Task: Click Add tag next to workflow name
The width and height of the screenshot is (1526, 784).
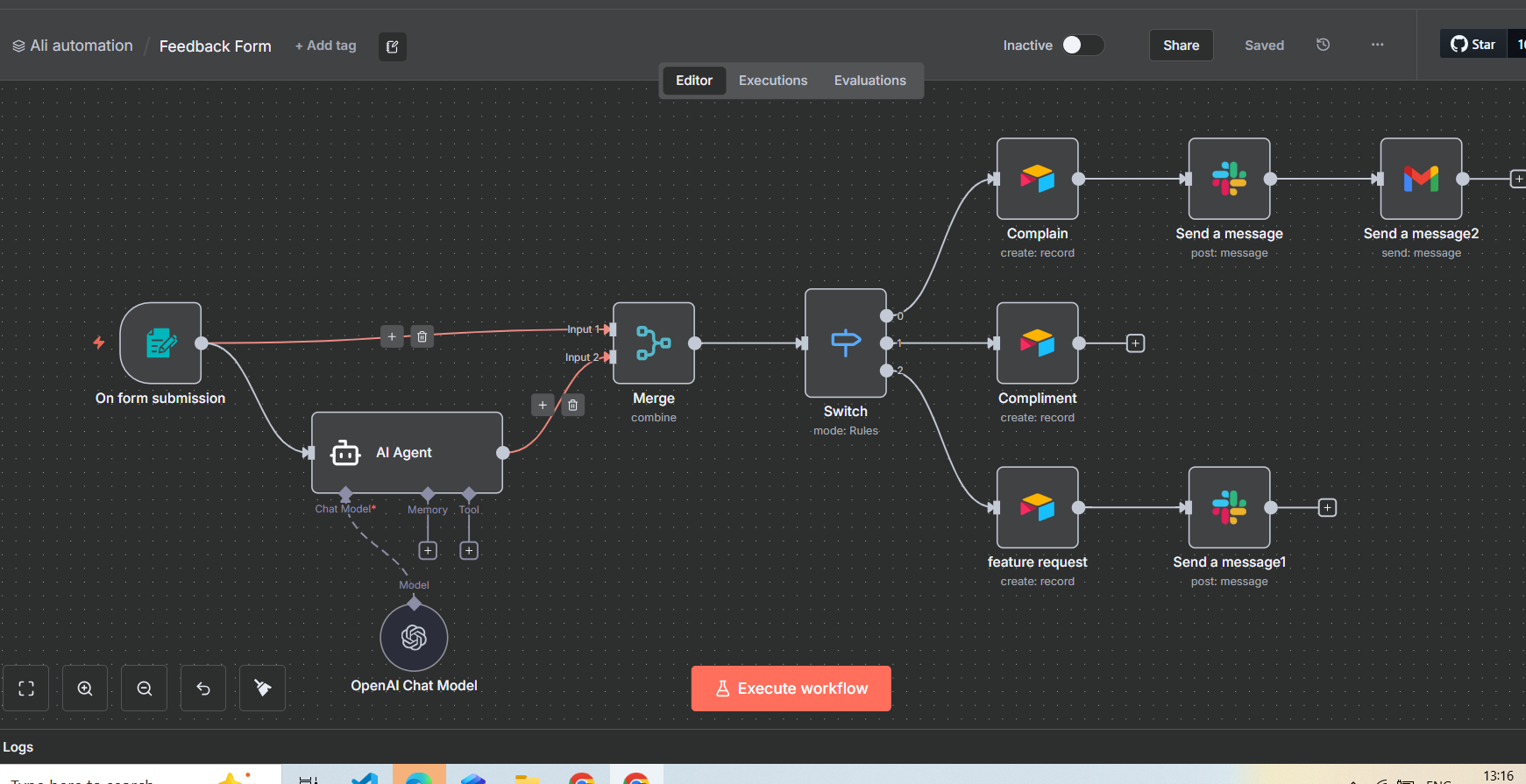Action: pos(326,46)
